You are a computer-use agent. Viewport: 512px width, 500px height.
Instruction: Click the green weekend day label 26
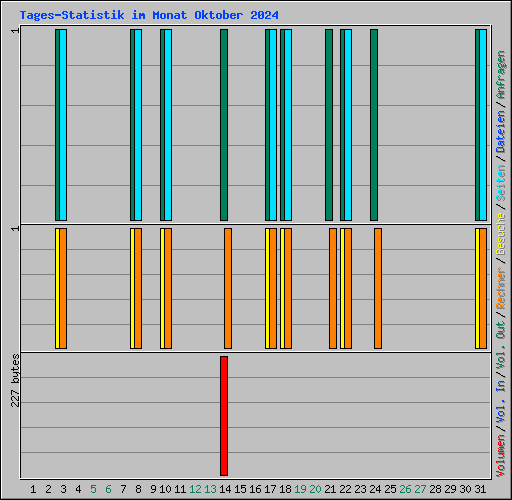point(405,489)
